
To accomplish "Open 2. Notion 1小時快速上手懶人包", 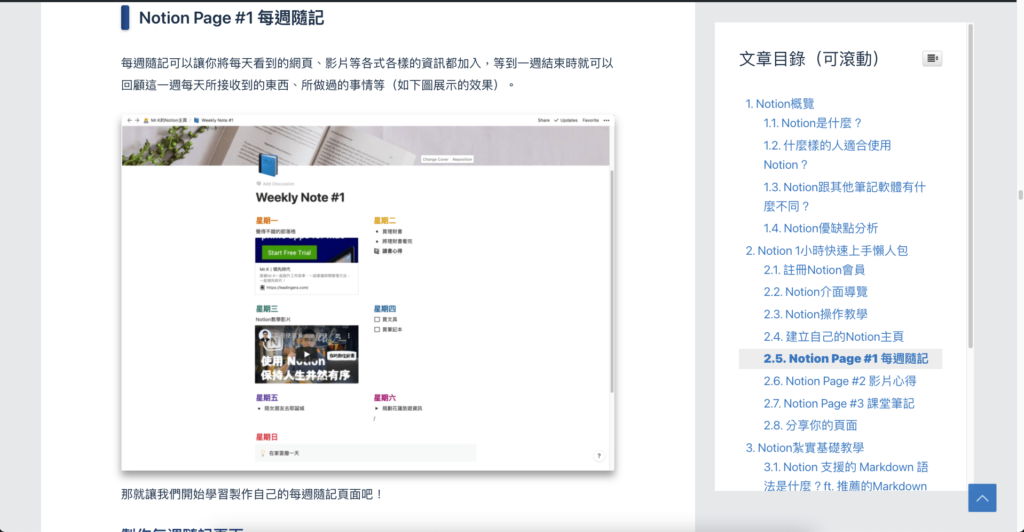I will point(827,251).
